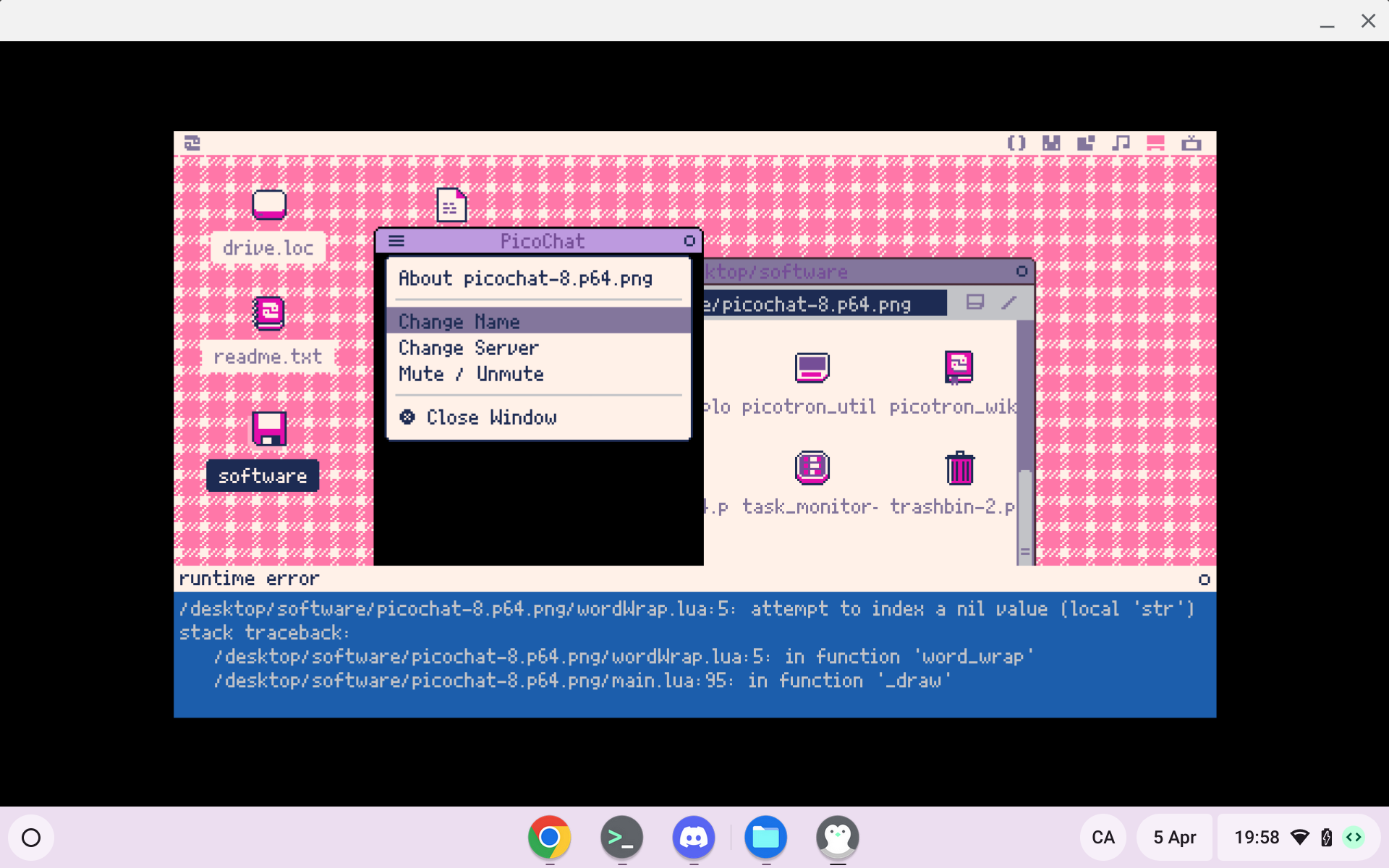
Task: Select the drive.loc desktop icon
Action: coord(269,205)
